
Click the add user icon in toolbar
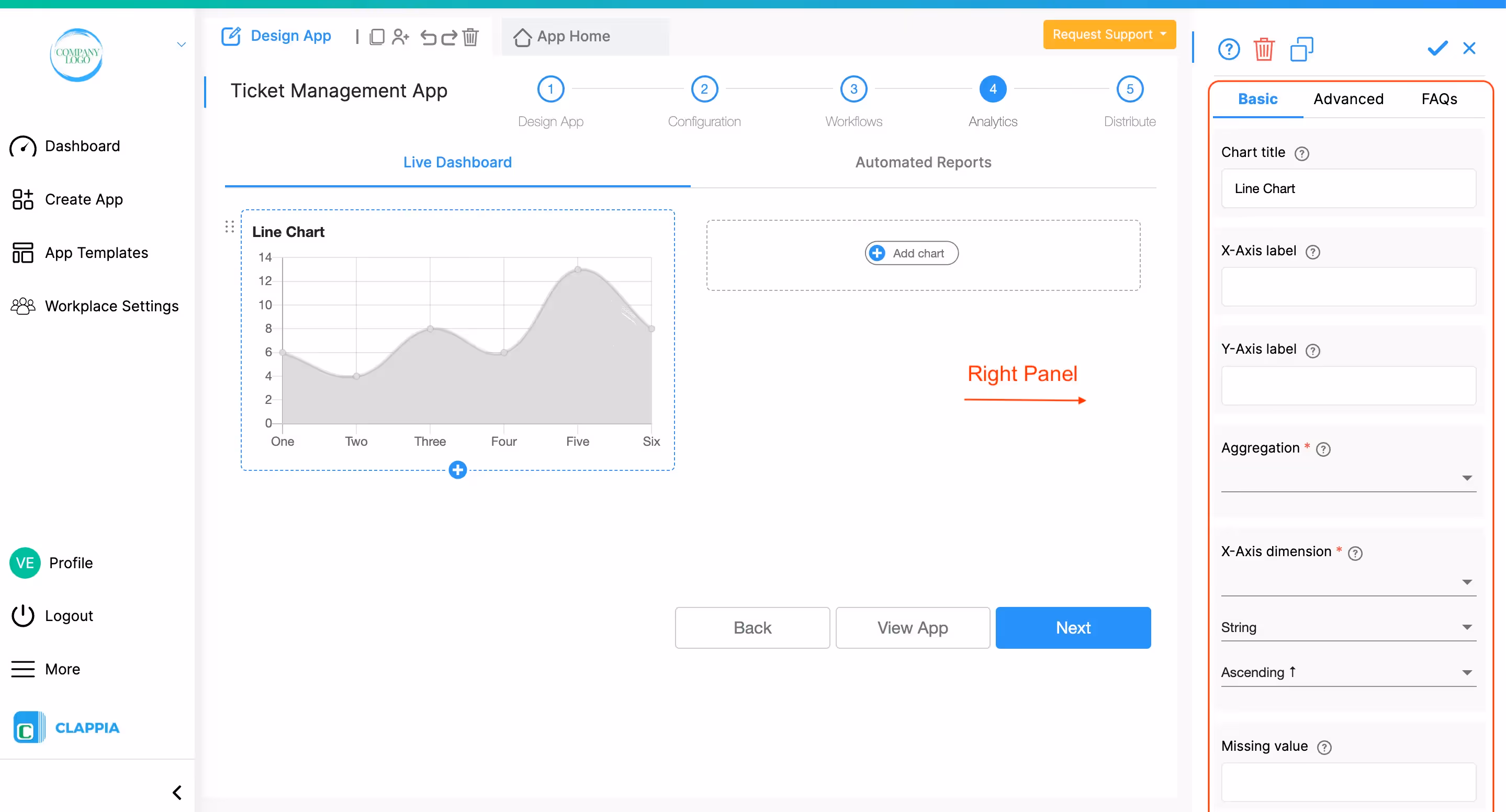pos(400,38)
